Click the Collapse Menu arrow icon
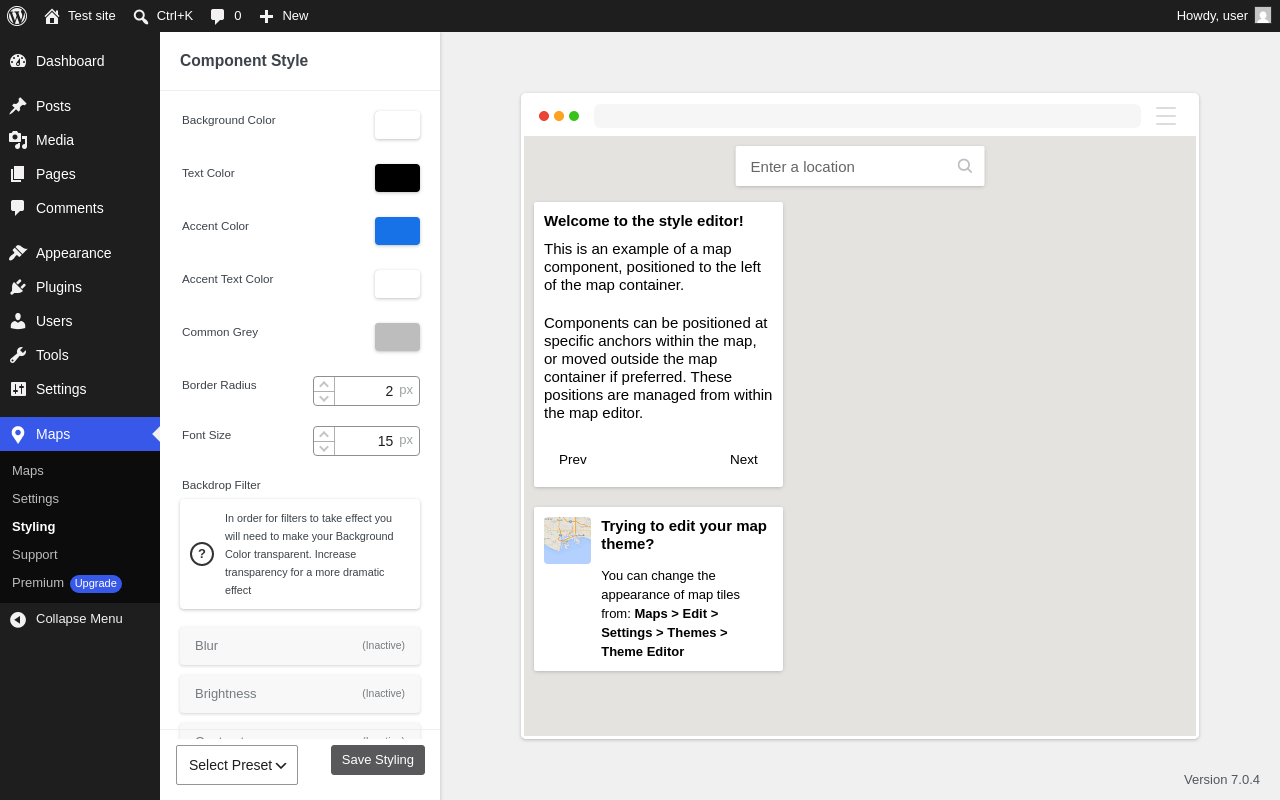This screenshot has height=800, width=1280. pos(18,619)
